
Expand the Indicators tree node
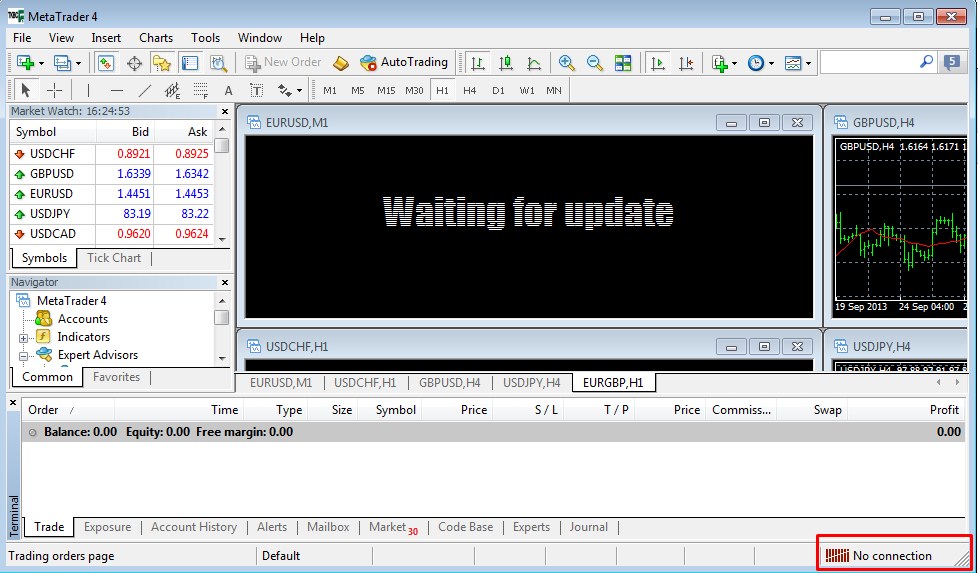tap(24, 337)
